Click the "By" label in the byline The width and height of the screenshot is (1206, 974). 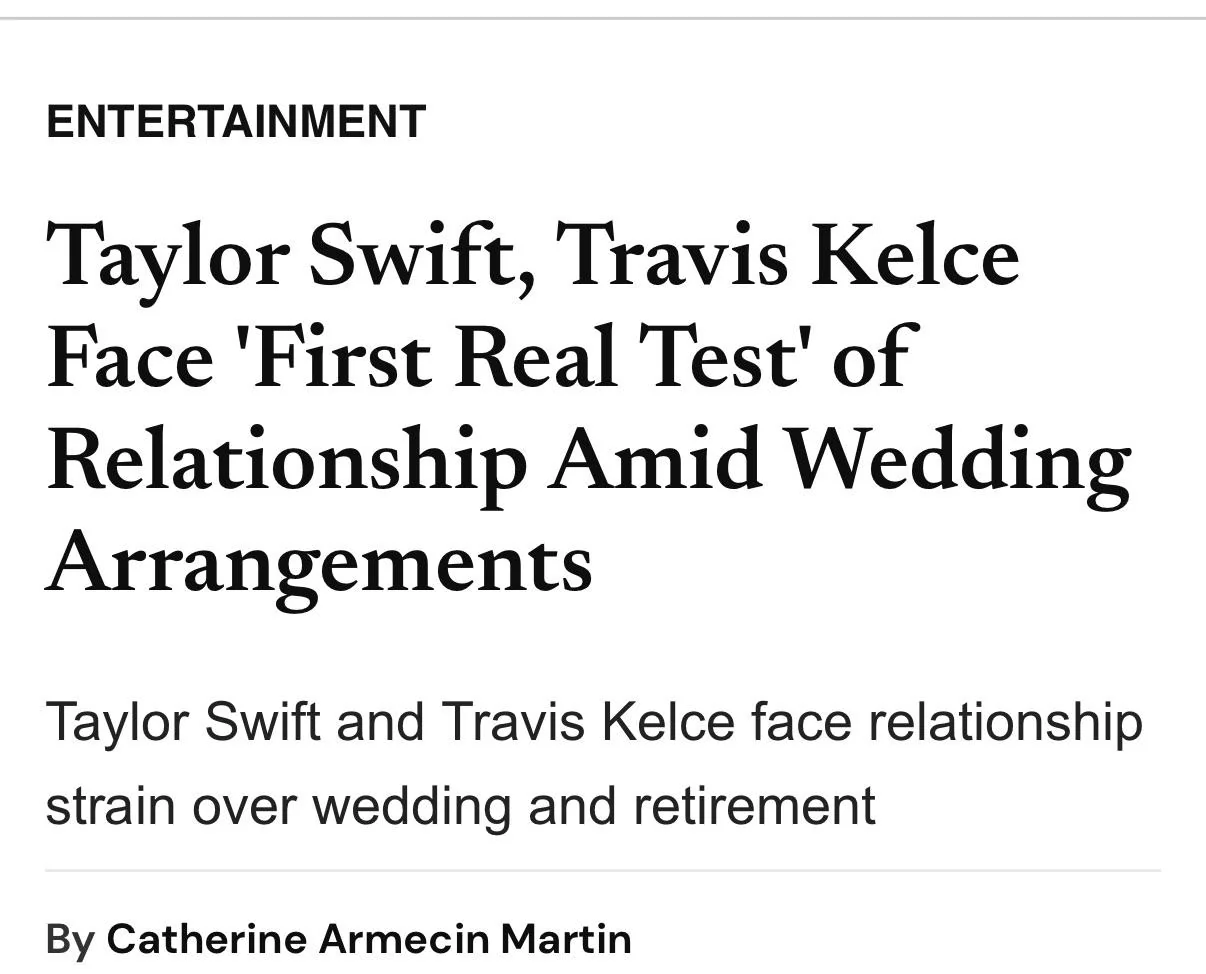coord(70,940)
